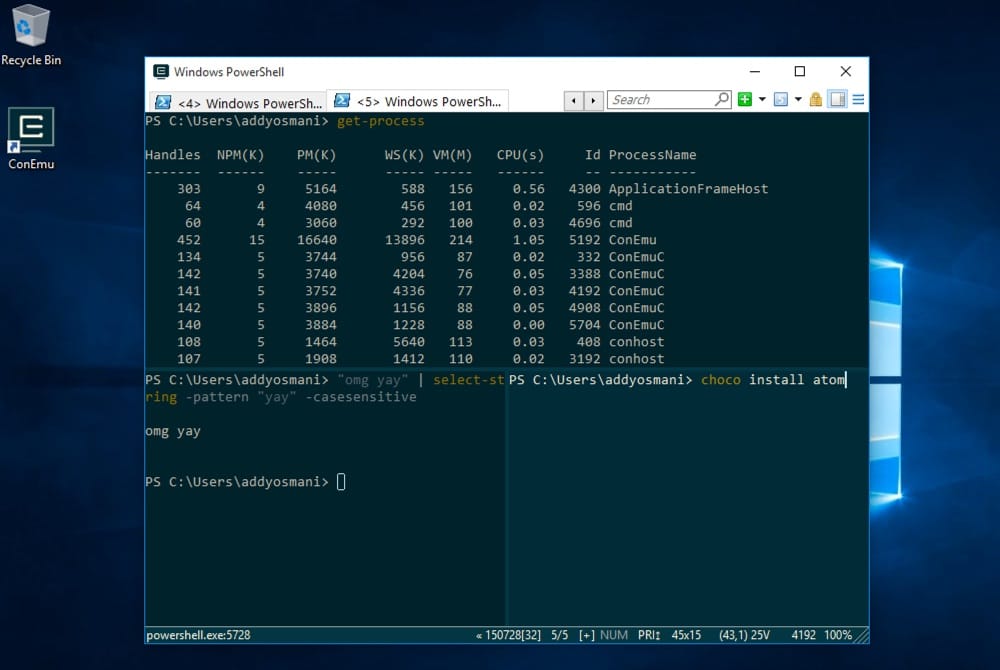Select the <5> Windows PowerShell tab
1000x670 pixels.
point(420,102)
